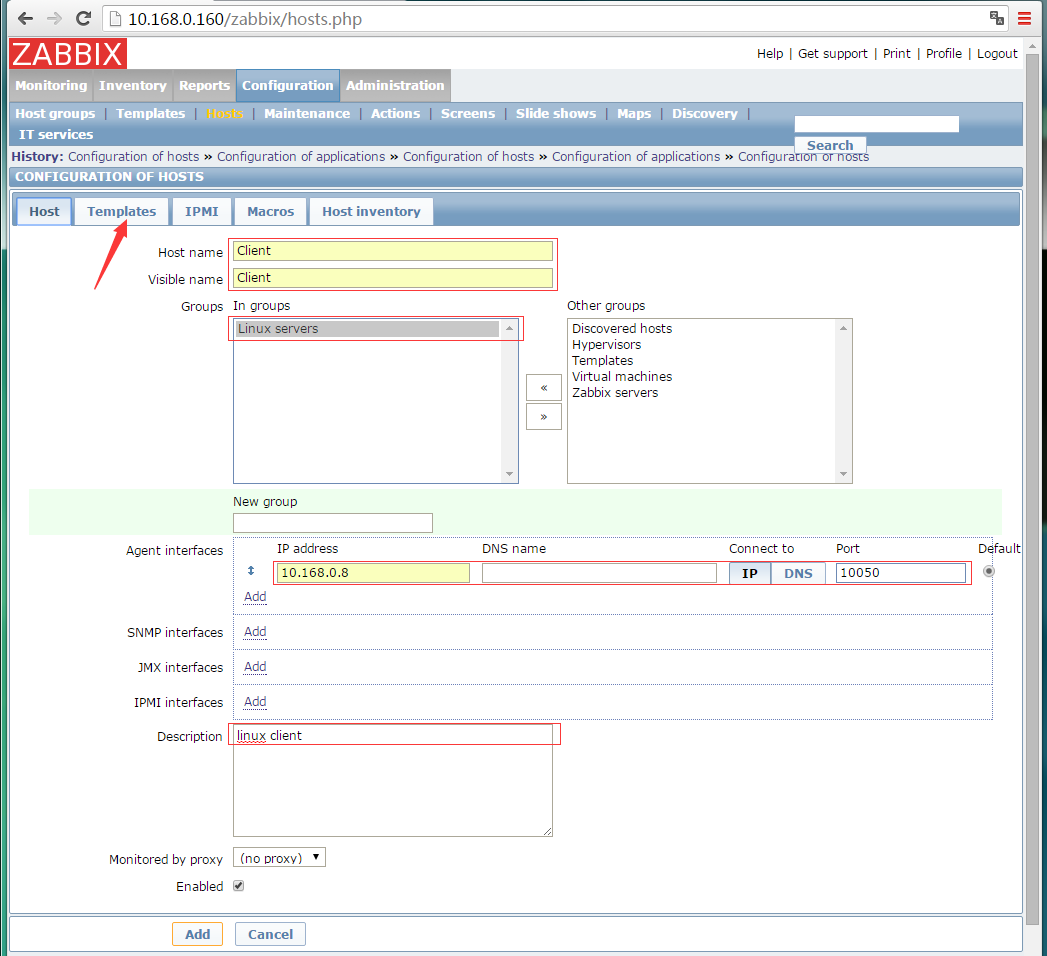Go to Screens submenu

coord(467,113)
